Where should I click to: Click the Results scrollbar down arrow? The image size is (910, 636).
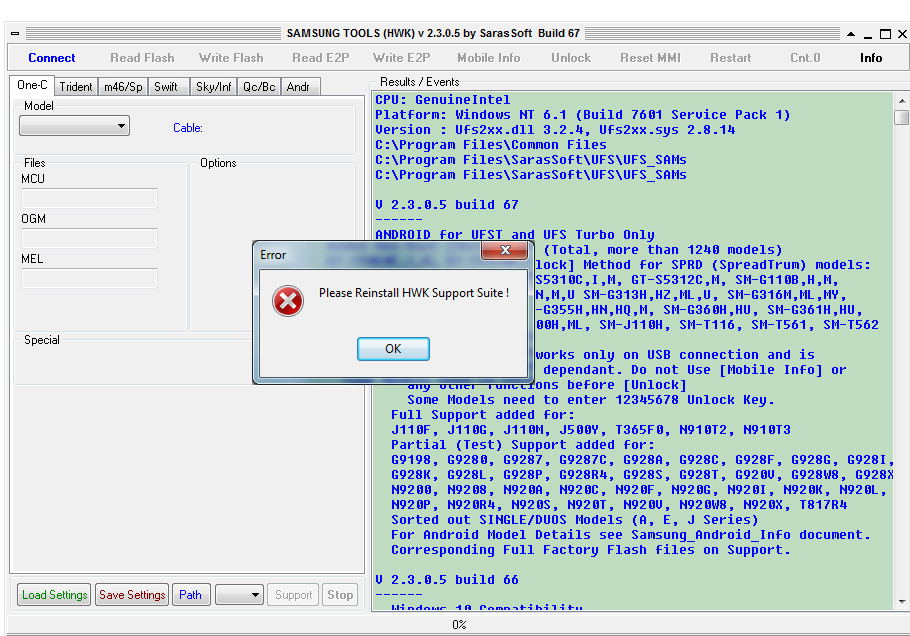pyautogui.click(x=902, y=602)
